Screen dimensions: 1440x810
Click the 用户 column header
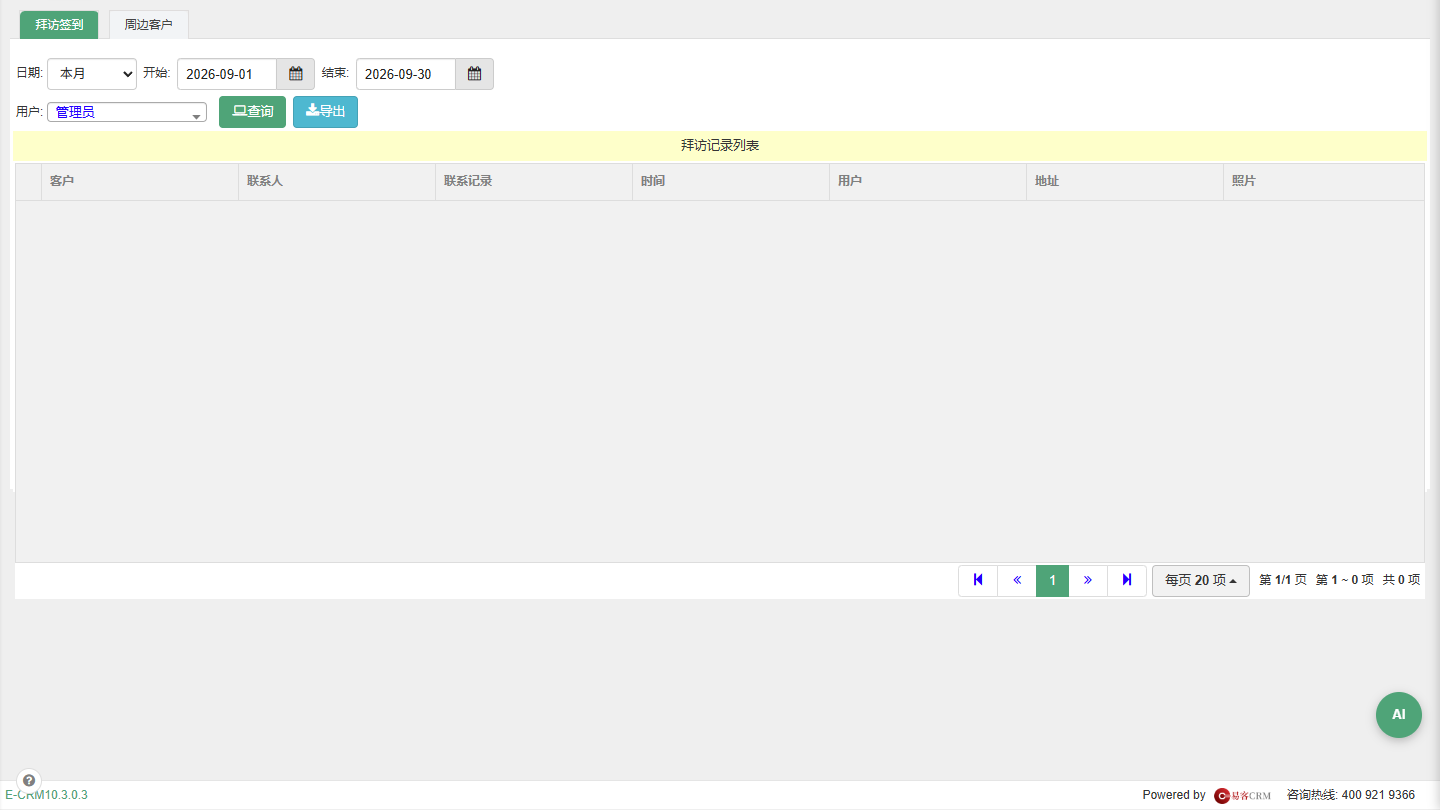[x=928, y=182]
